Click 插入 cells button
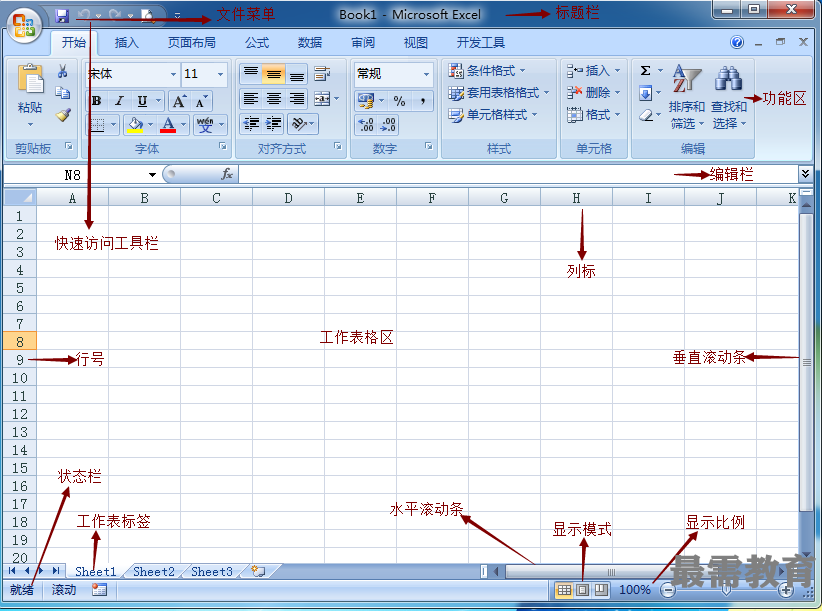Screen dimensions: 822x611 coord(593,70)
